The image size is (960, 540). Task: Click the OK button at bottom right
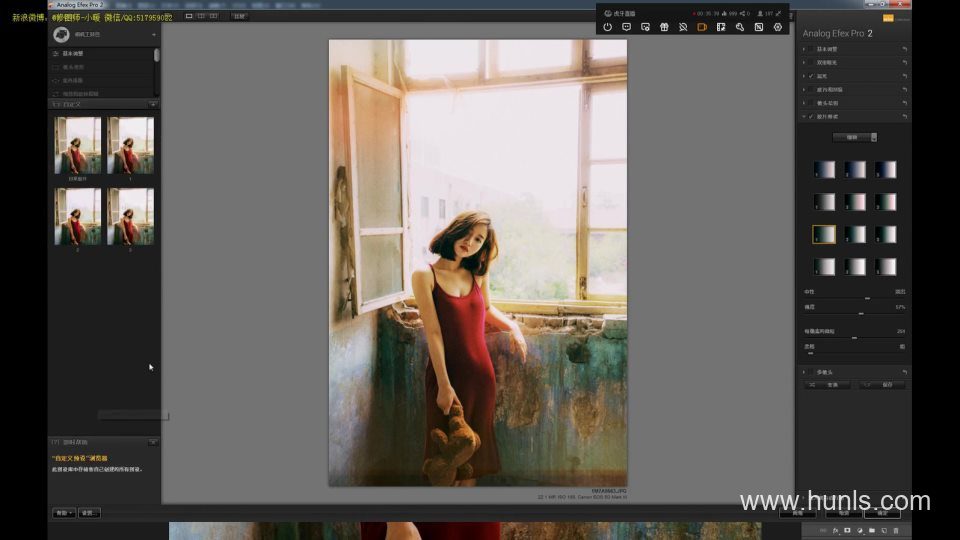(882, 513)
